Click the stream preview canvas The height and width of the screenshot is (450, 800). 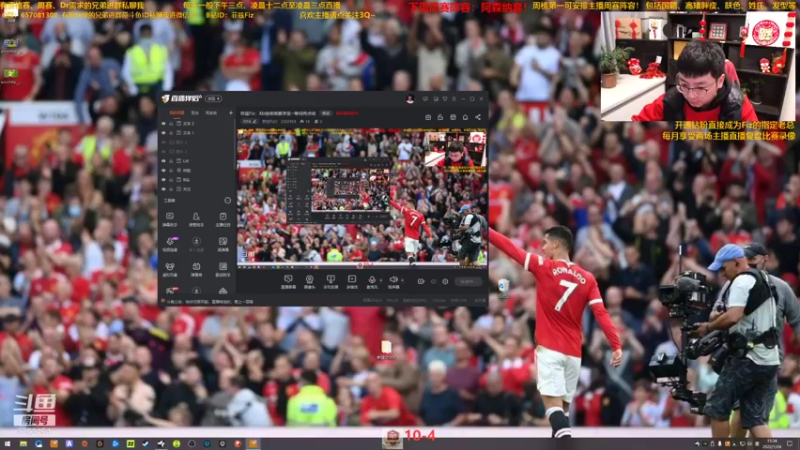(362, 197)
